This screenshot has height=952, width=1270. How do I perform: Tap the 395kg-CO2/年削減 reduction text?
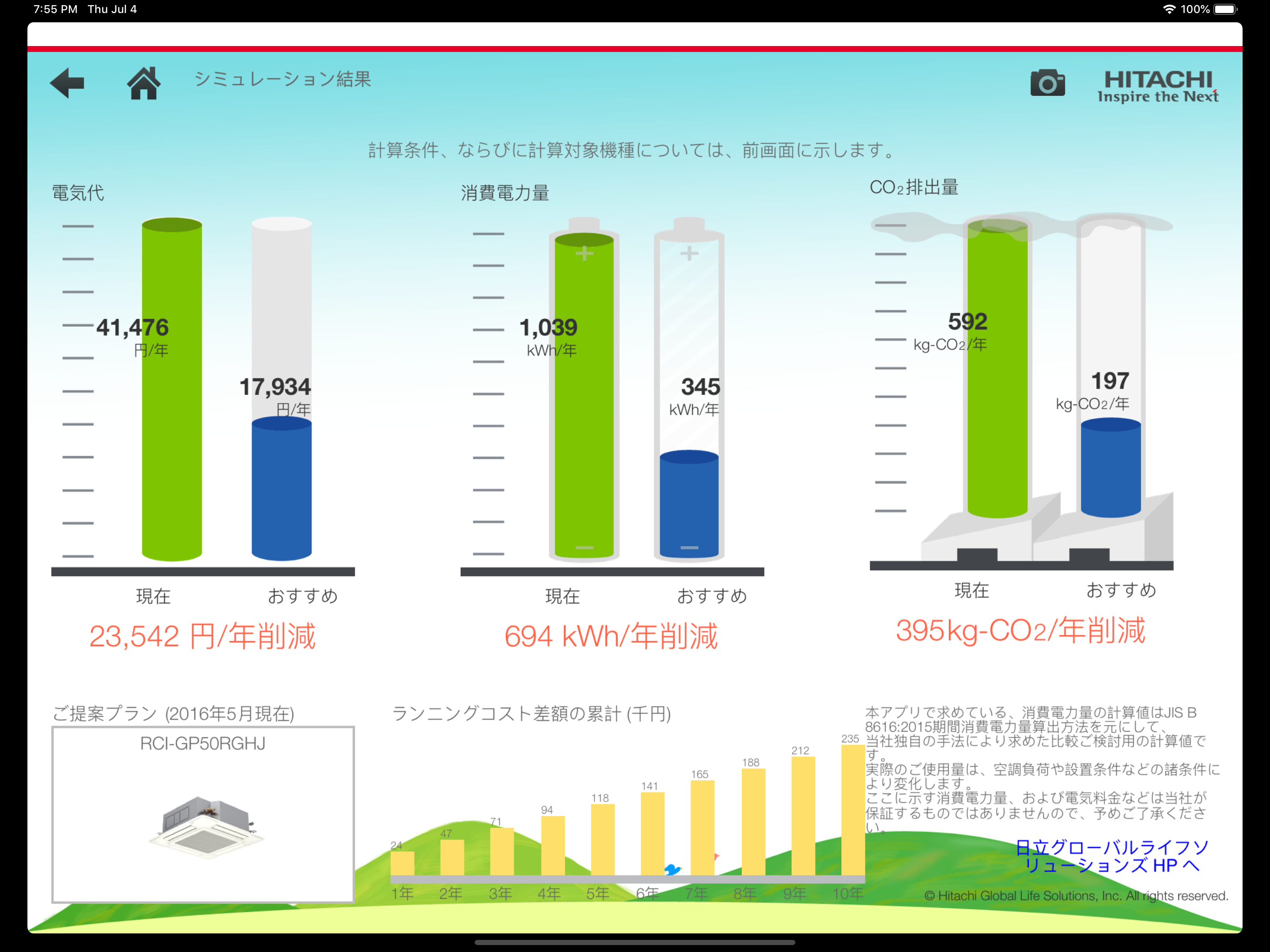click(x=1021, y=630)
